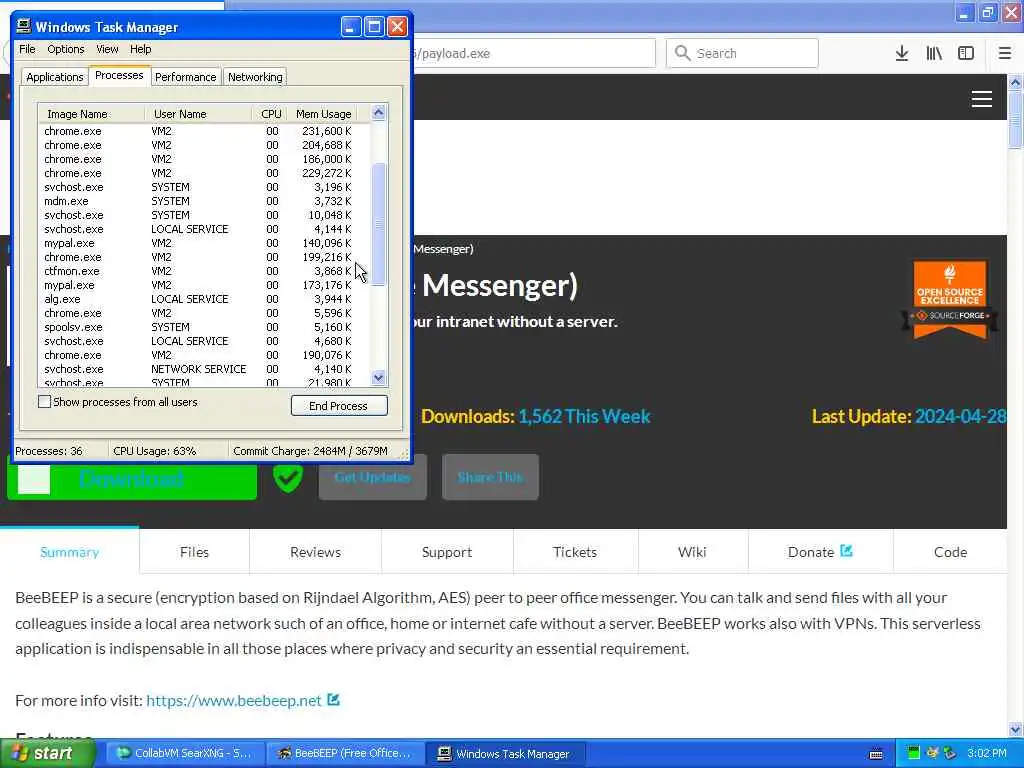The image size is (1024, 768).
Task: Select the alg.exe process row
Action: click(204, 299)
